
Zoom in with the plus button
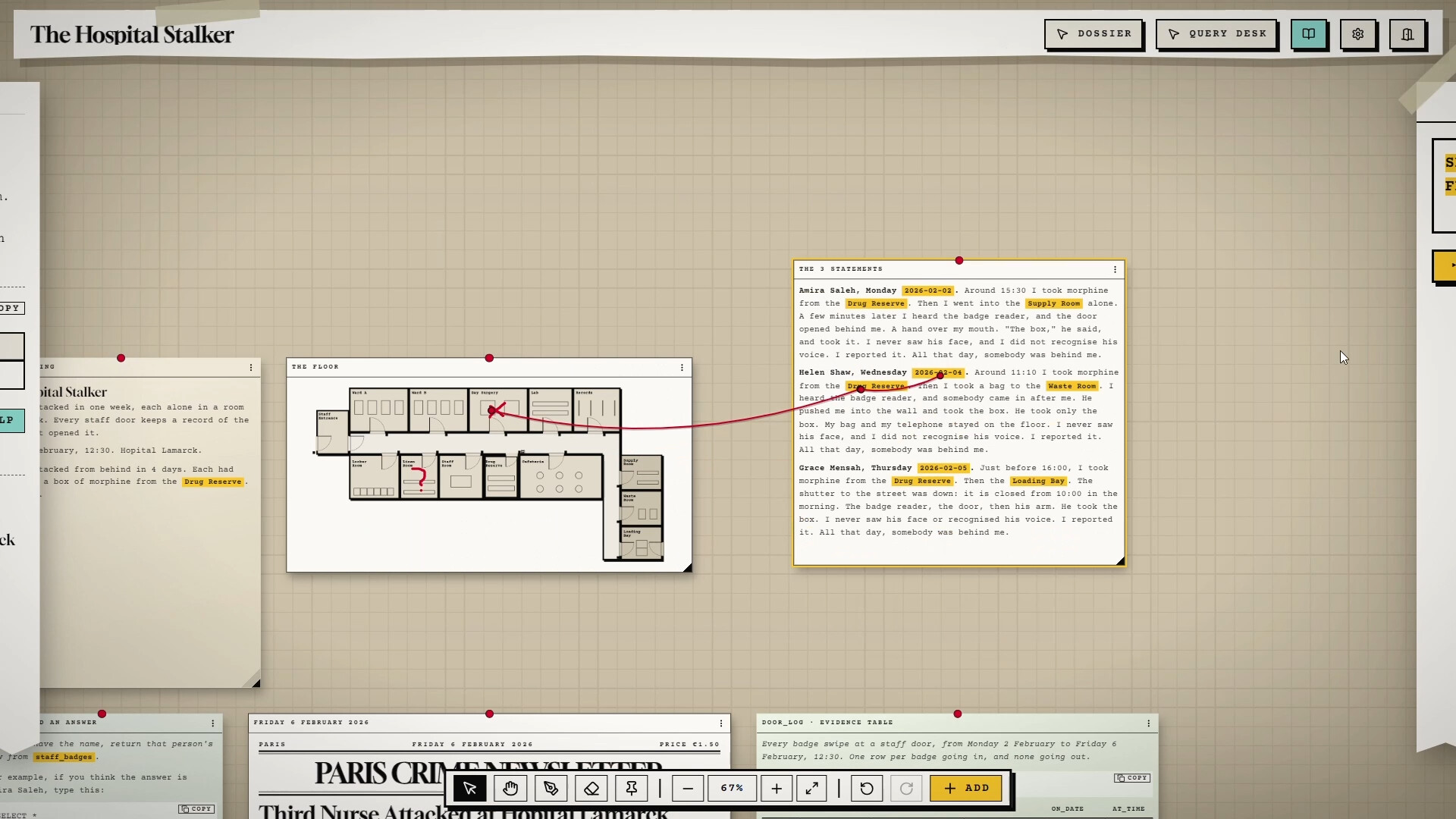pyautogui.click(x=777, y=789)
